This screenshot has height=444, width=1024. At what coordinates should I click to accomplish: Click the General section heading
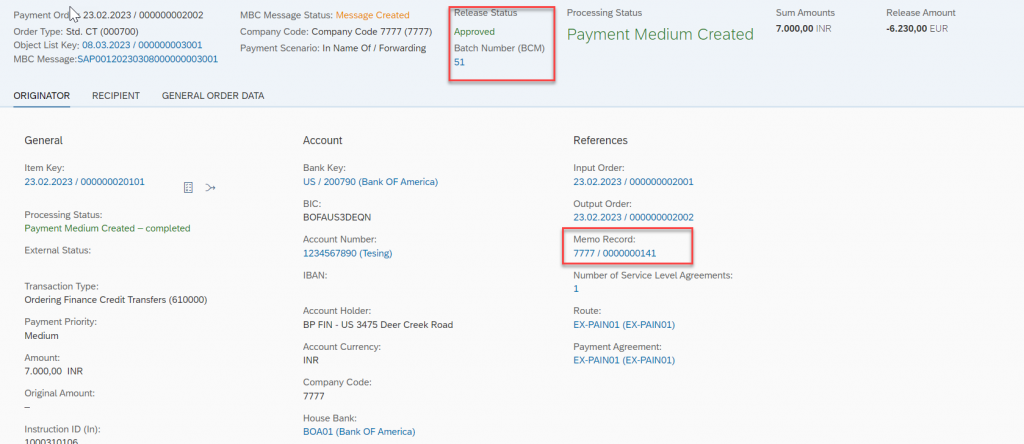[44, 140]
